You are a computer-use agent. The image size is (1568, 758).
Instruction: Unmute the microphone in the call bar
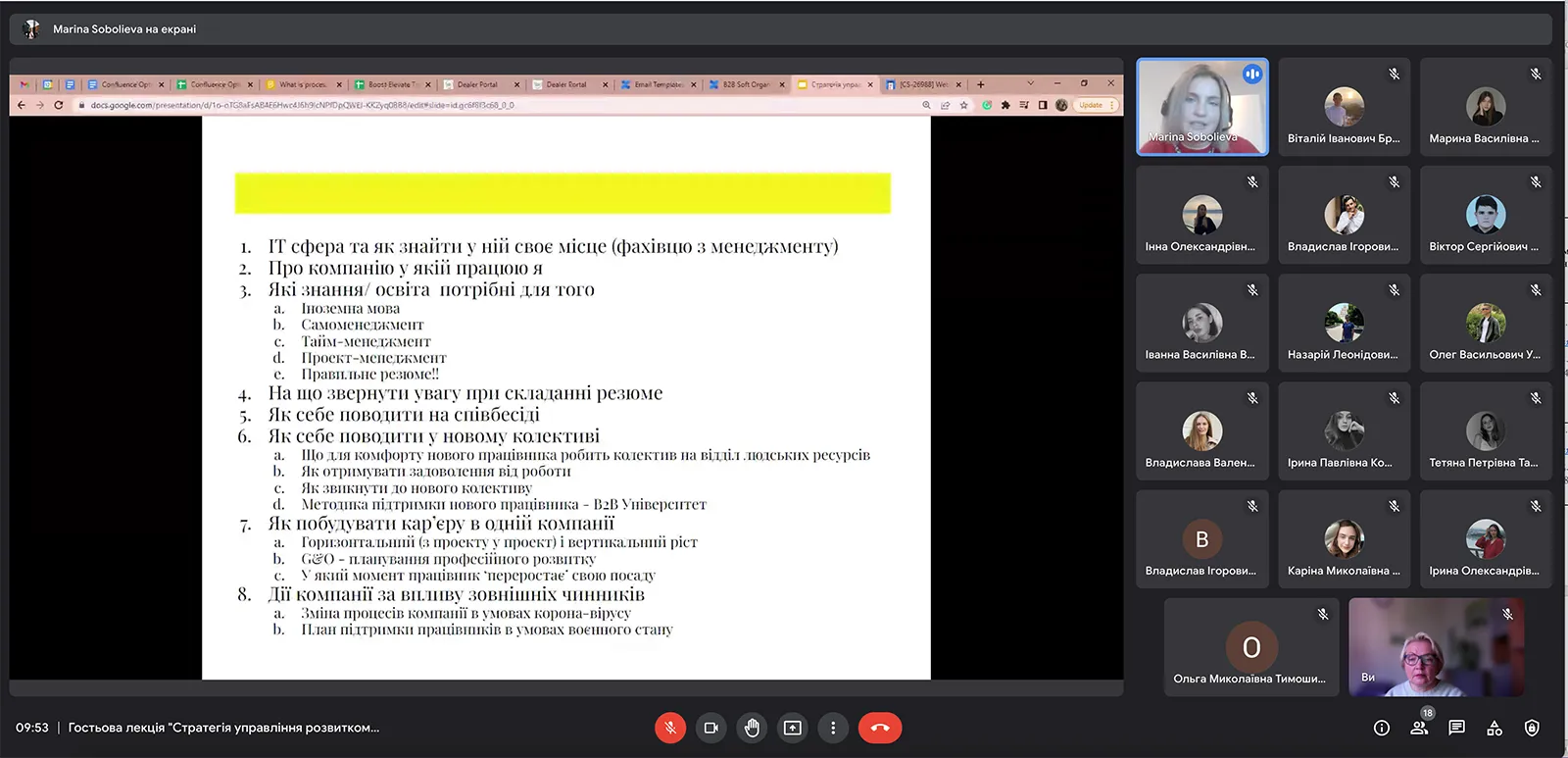tap(670, 728)
